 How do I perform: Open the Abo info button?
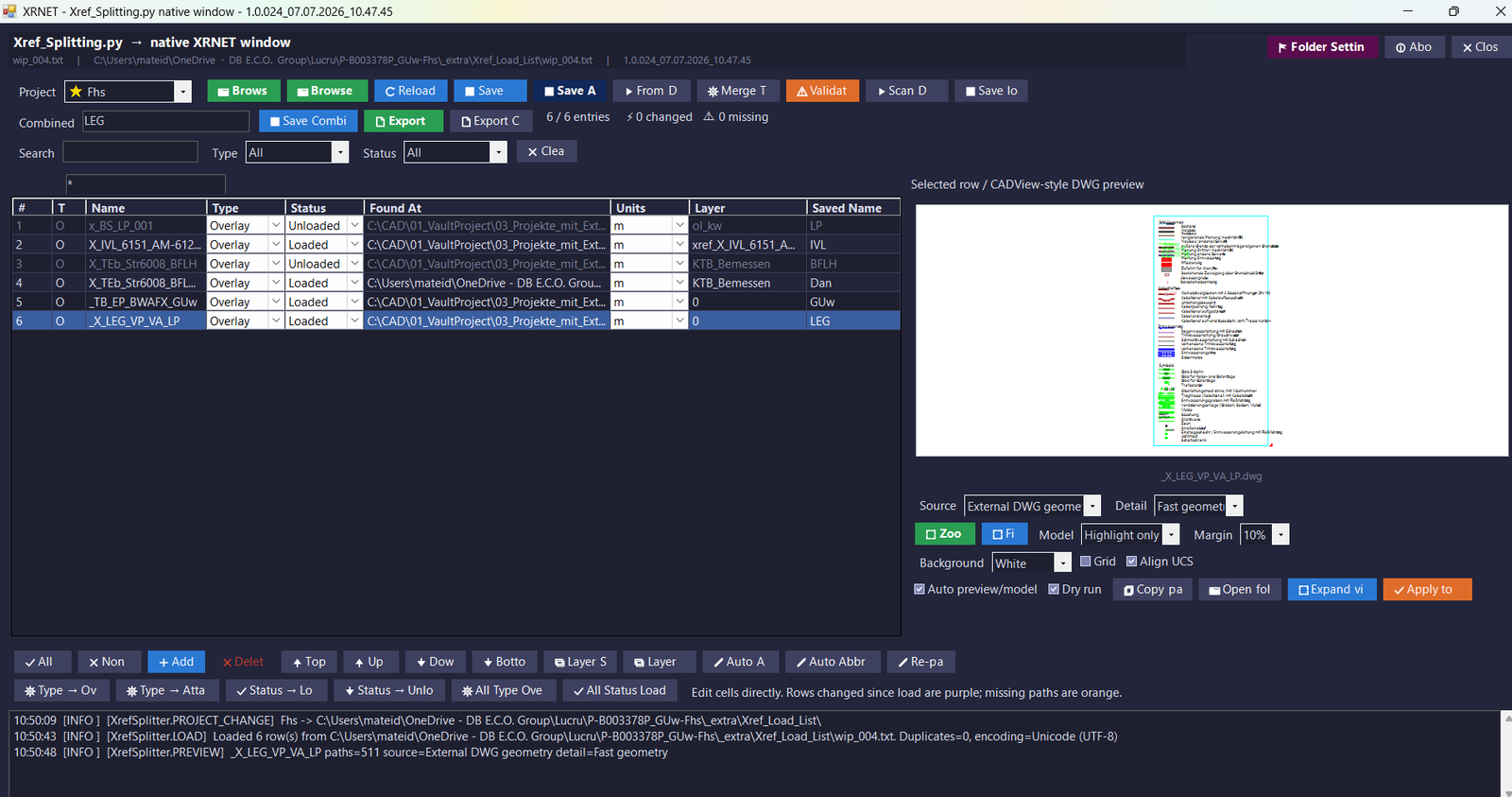[x=1414, y=47]
